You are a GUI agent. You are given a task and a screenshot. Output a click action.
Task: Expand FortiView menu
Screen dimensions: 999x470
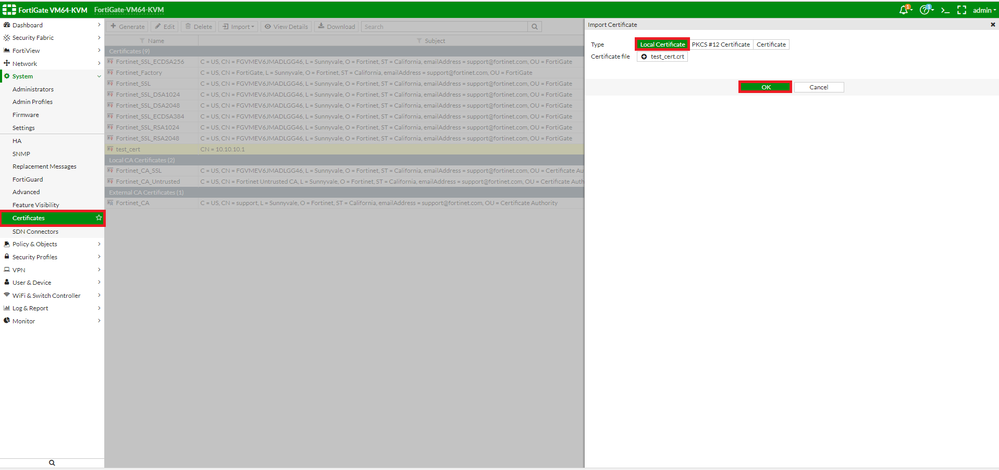52,50
